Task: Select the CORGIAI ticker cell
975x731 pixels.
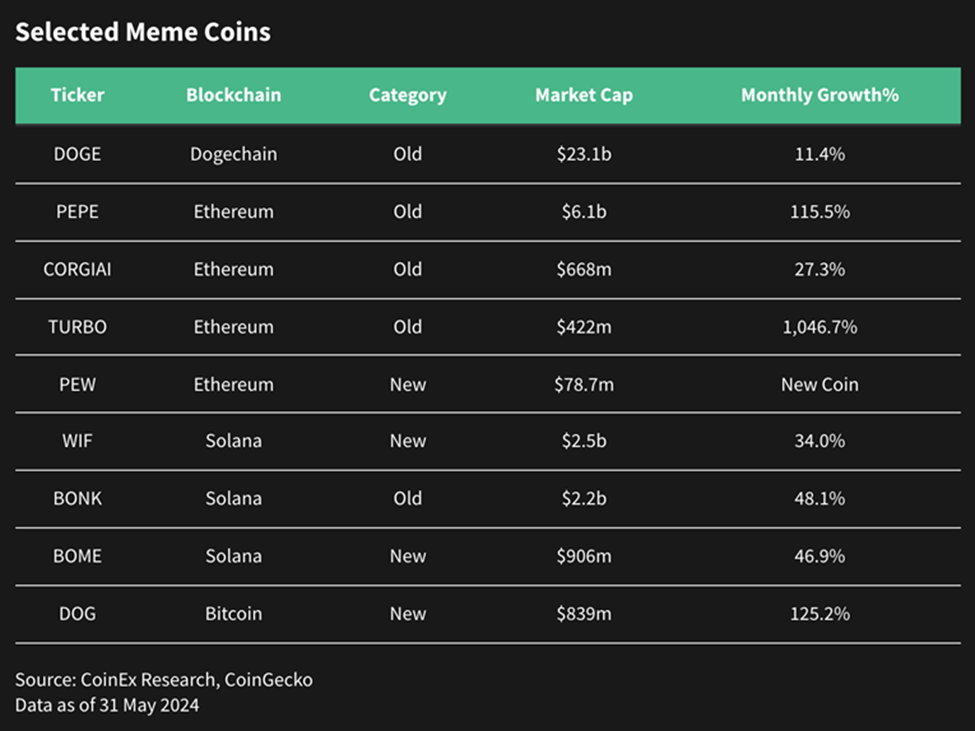Action: (77, 269)
